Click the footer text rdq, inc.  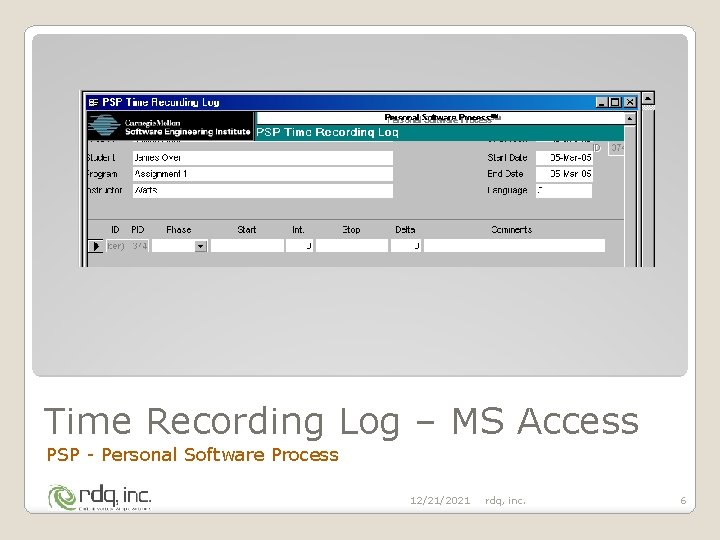(505, 501)
